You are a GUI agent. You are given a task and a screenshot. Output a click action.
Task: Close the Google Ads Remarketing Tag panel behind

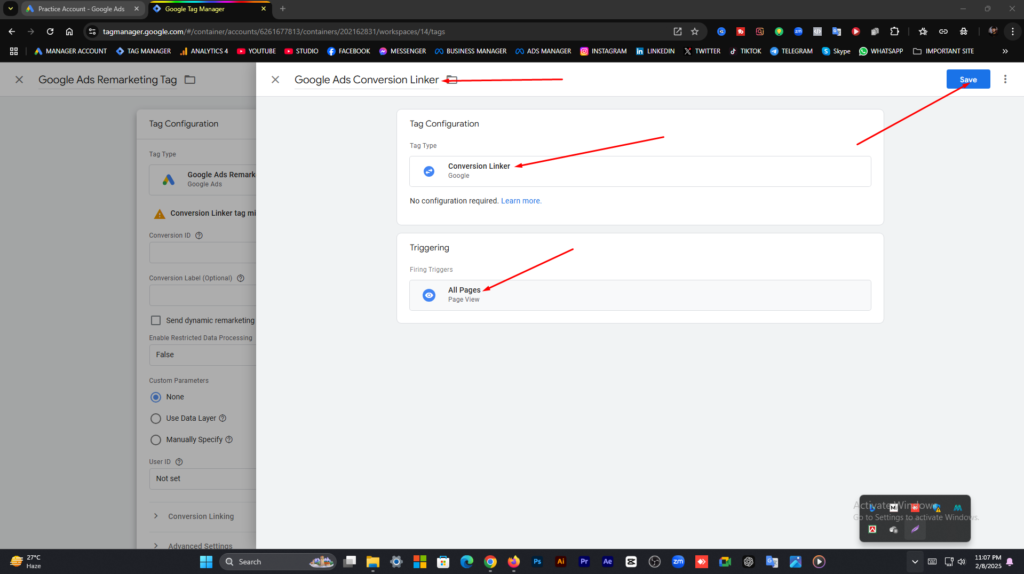(19, 80)
